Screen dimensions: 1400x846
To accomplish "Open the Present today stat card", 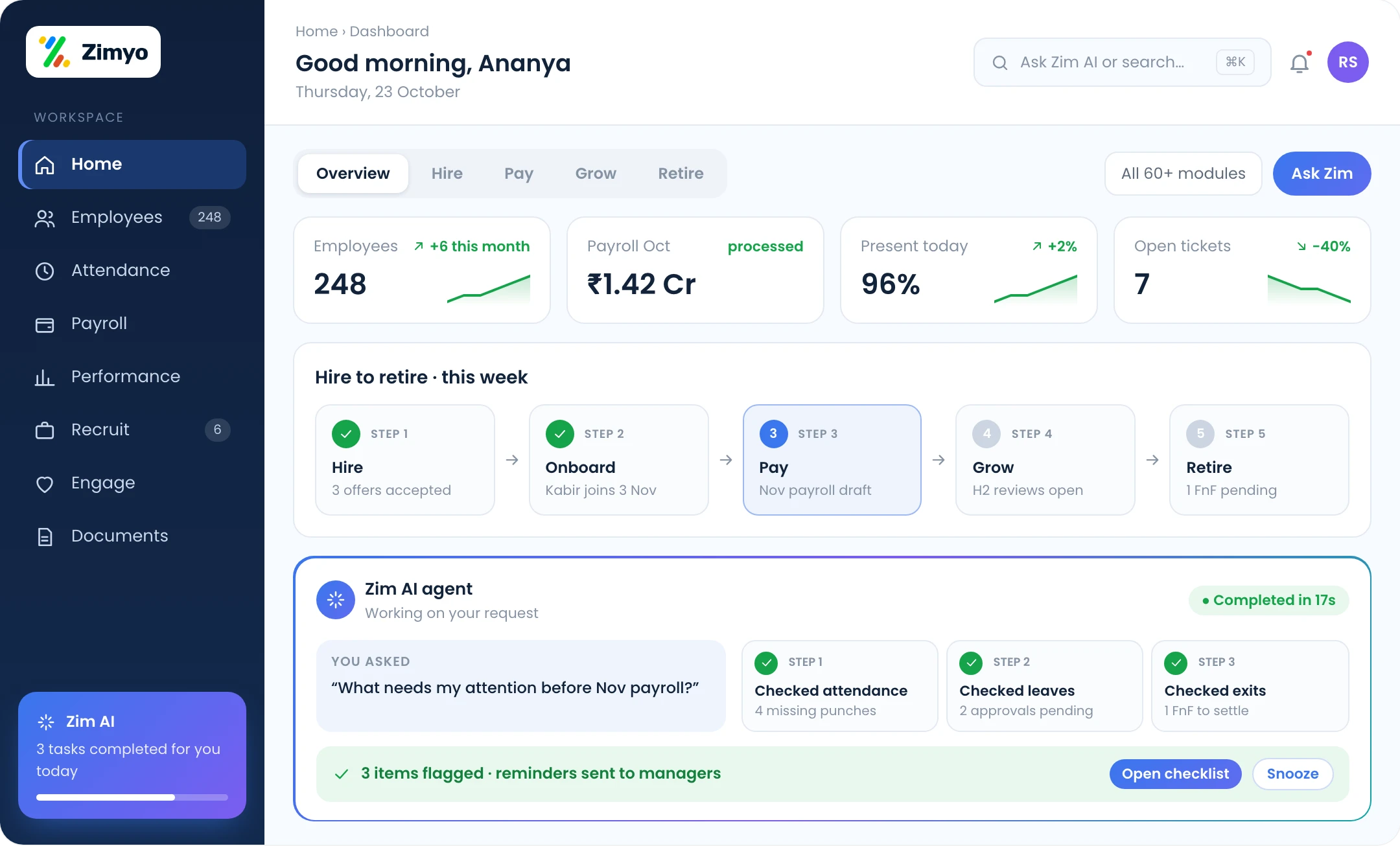I will point(969,270).
